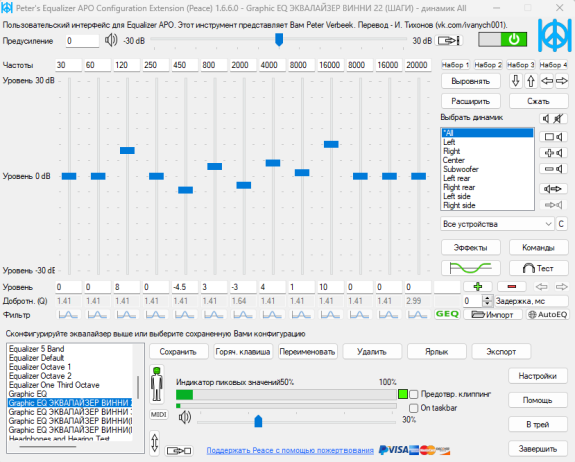This screenshot has height=462, width=575.
Task: Enable the Предотвр. клиппинг checkbox
Action: 414,394
